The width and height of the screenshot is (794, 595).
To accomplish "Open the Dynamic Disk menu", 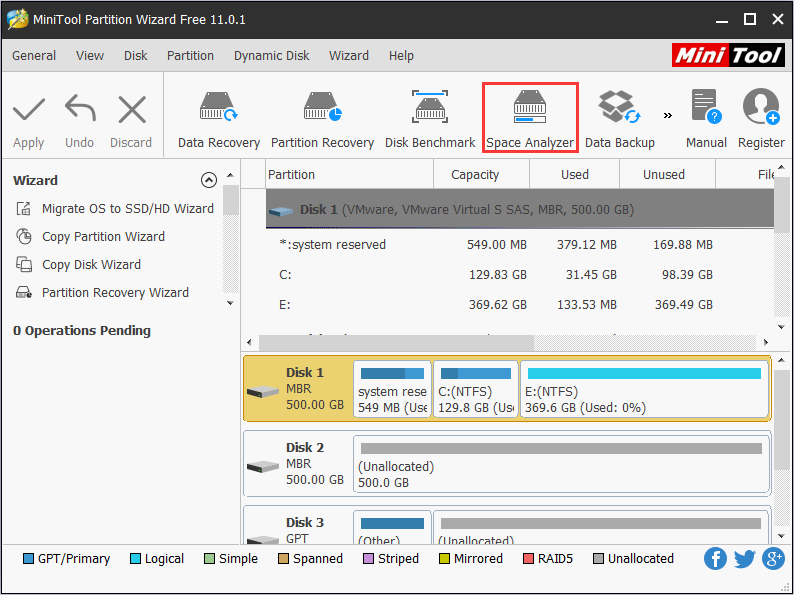I will click(271, 56).
